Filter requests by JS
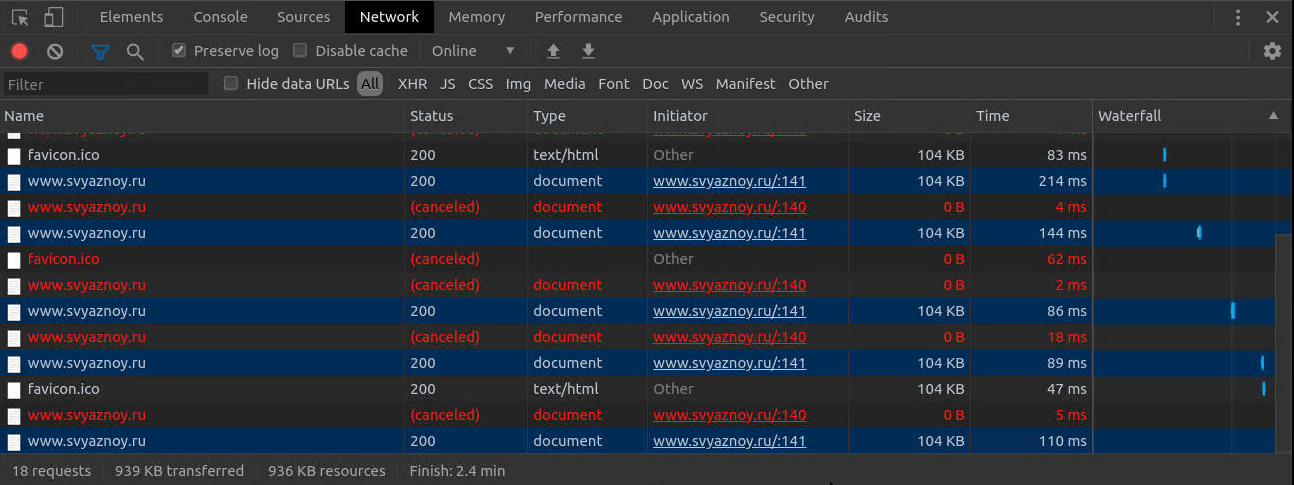The image size is (1294, 485). coord(447,84)
